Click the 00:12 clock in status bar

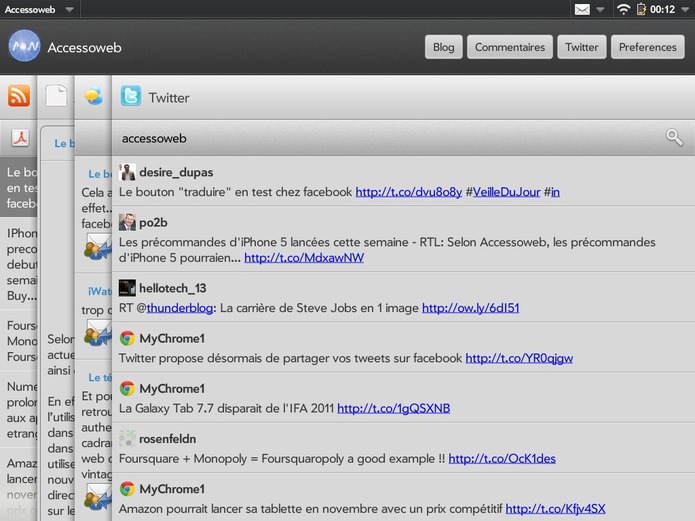pos(663,9)
